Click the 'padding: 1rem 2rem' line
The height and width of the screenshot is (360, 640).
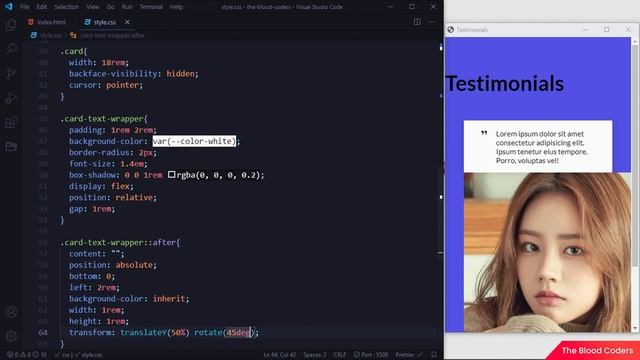113,130
